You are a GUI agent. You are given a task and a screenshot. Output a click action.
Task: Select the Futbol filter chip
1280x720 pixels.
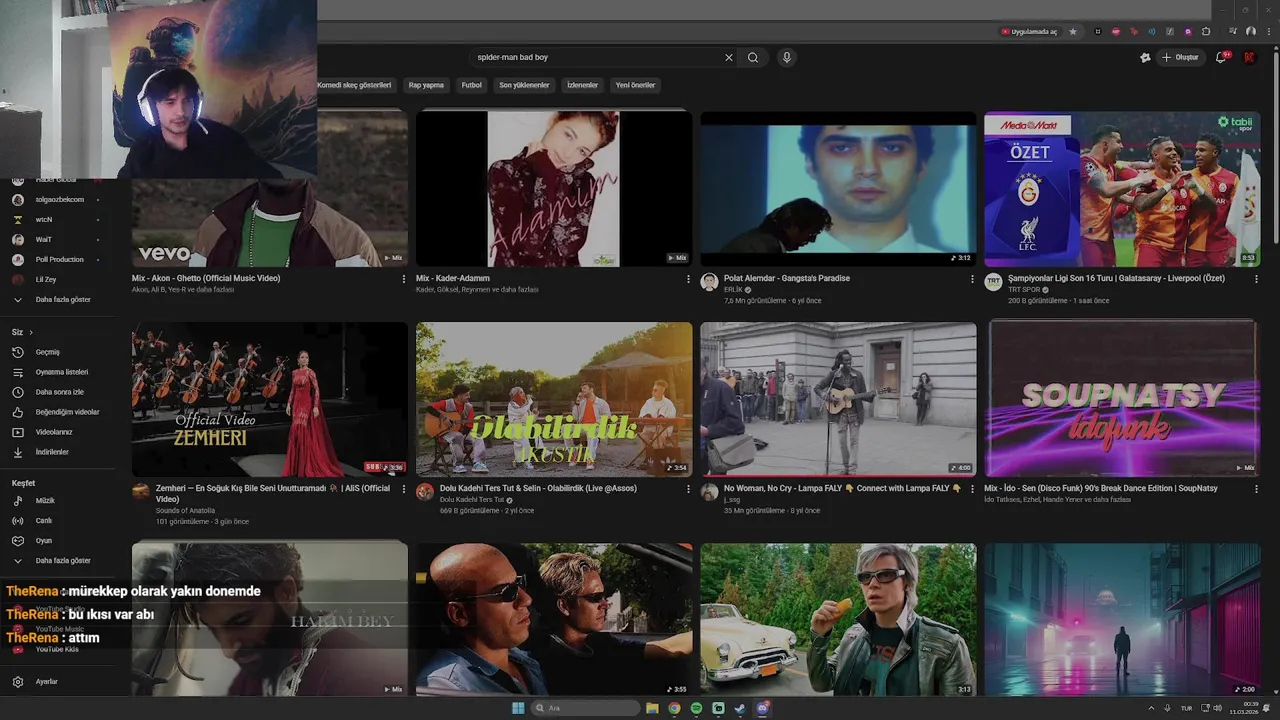(x=471, y=85)
